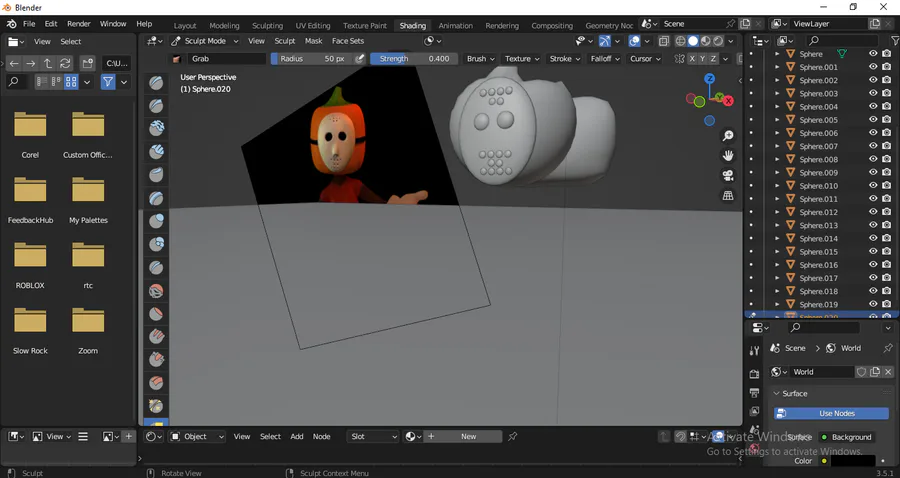Image resolution: width=900 pixels, height=478 pixels.
Task: Open the Tool properties tab icon
Action: pos(755,351)
